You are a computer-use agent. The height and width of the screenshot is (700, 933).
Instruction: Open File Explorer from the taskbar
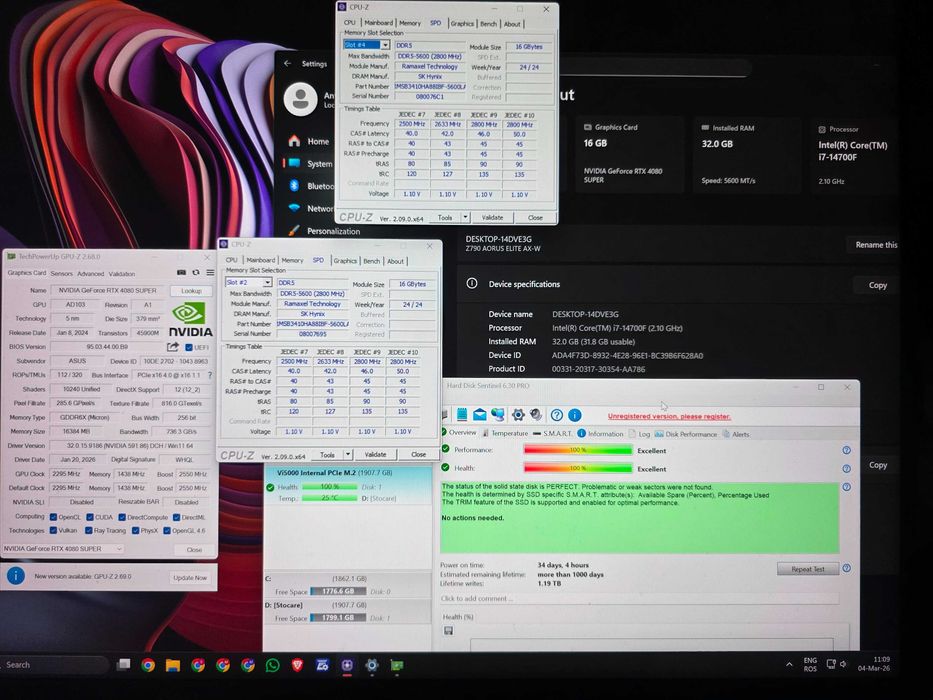pyautogui.click(x=173, y=665)
